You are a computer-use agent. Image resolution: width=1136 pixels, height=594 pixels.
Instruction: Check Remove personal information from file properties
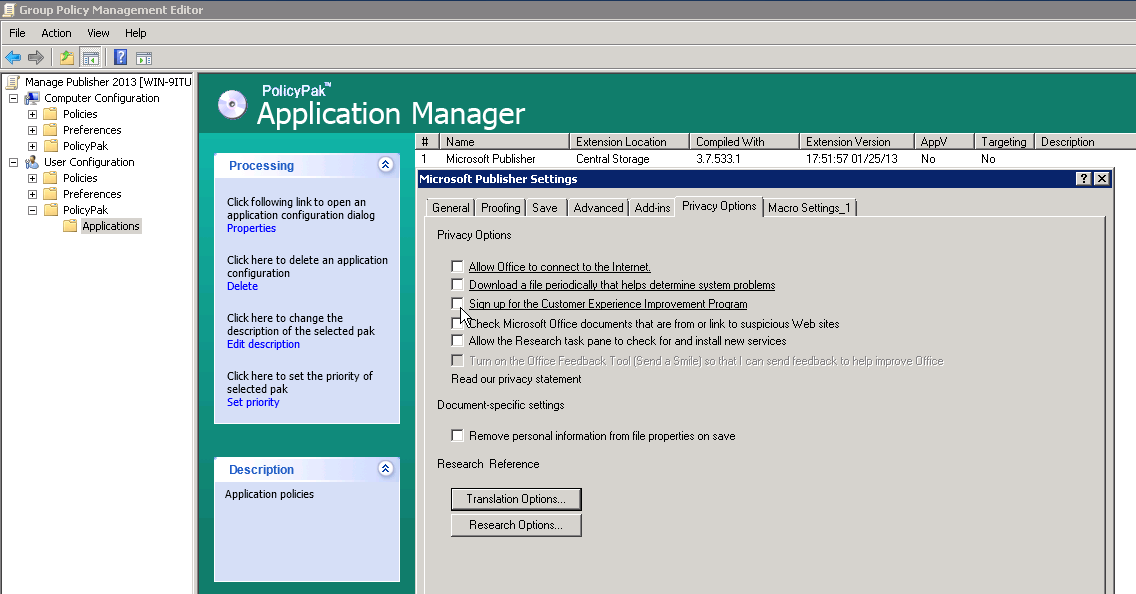click(x=457, y=435)
